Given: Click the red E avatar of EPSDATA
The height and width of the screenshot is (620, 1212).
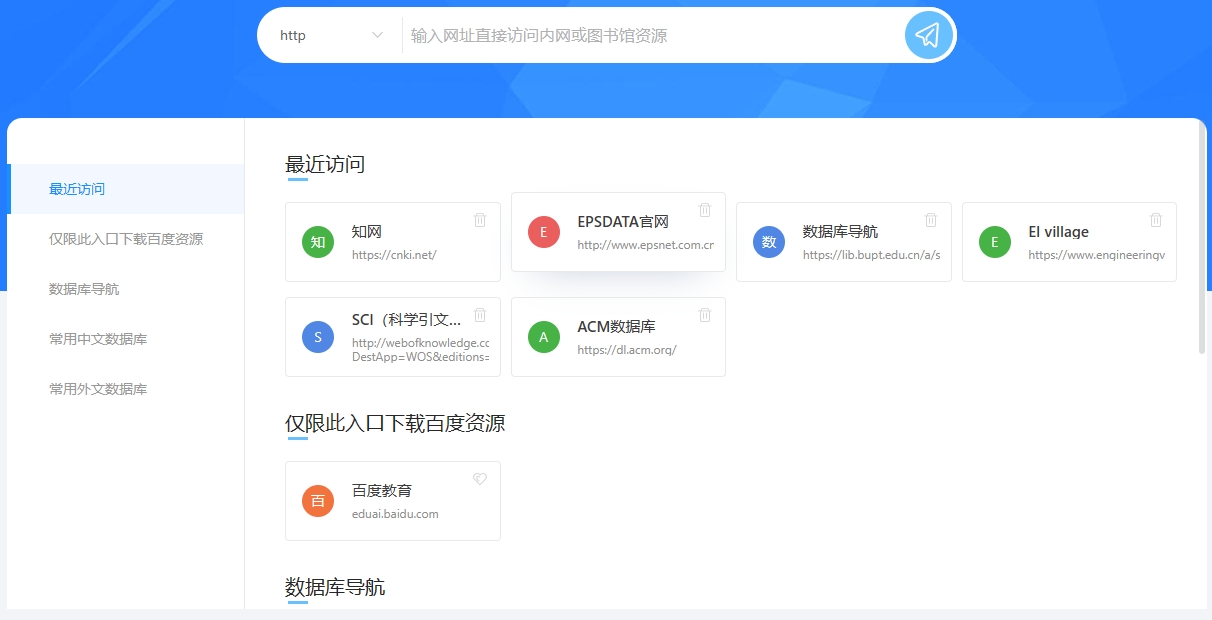Looking at the screenshot, I should coord(544,232).
